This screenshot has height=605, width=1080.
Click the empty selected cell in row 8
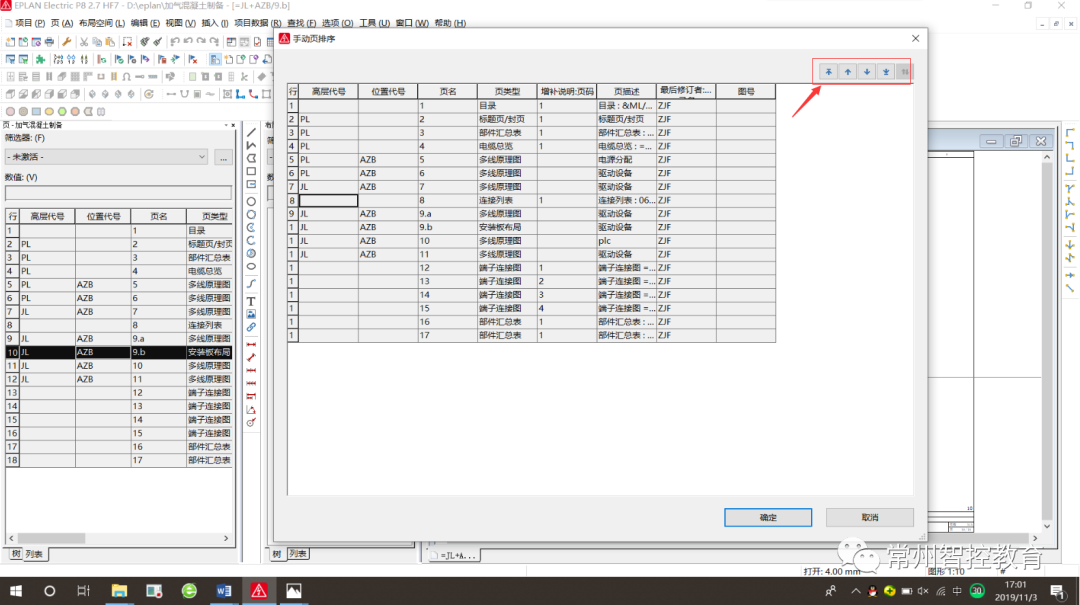[328, 201]
